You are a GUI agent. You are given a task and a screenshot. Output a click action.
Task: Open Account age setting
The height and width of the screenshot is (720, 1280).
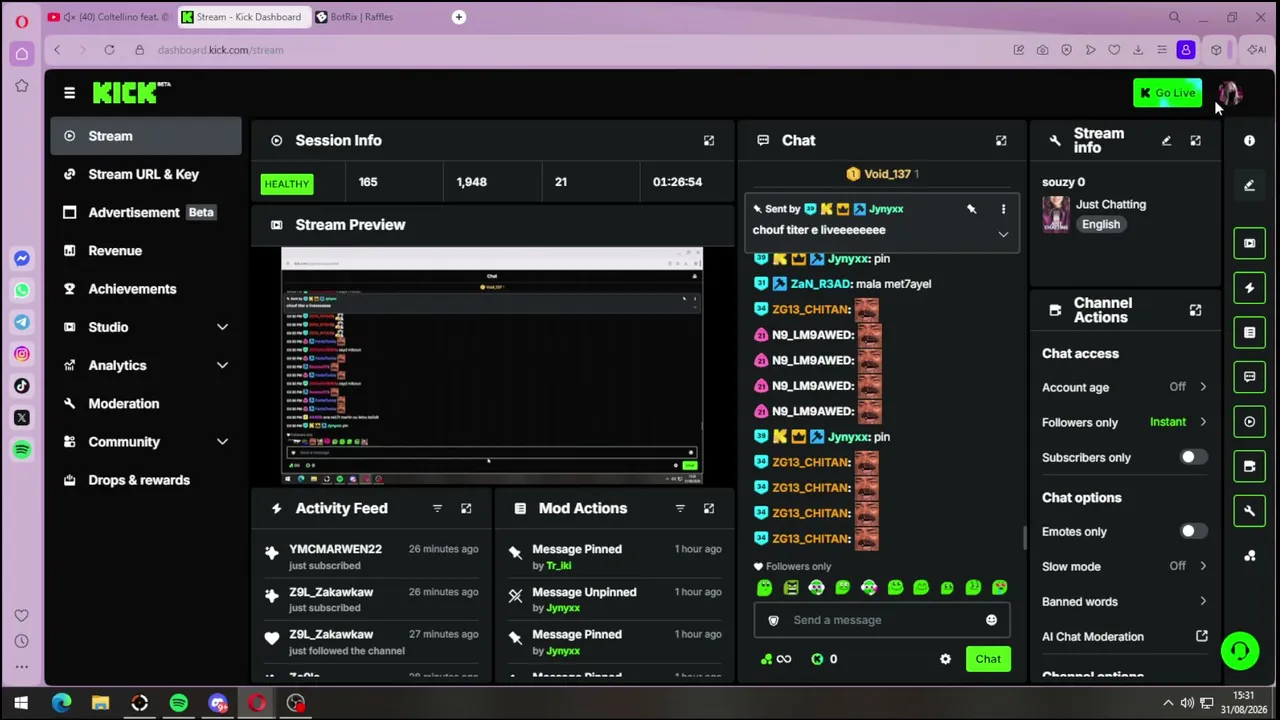[x=1125, y=387]
